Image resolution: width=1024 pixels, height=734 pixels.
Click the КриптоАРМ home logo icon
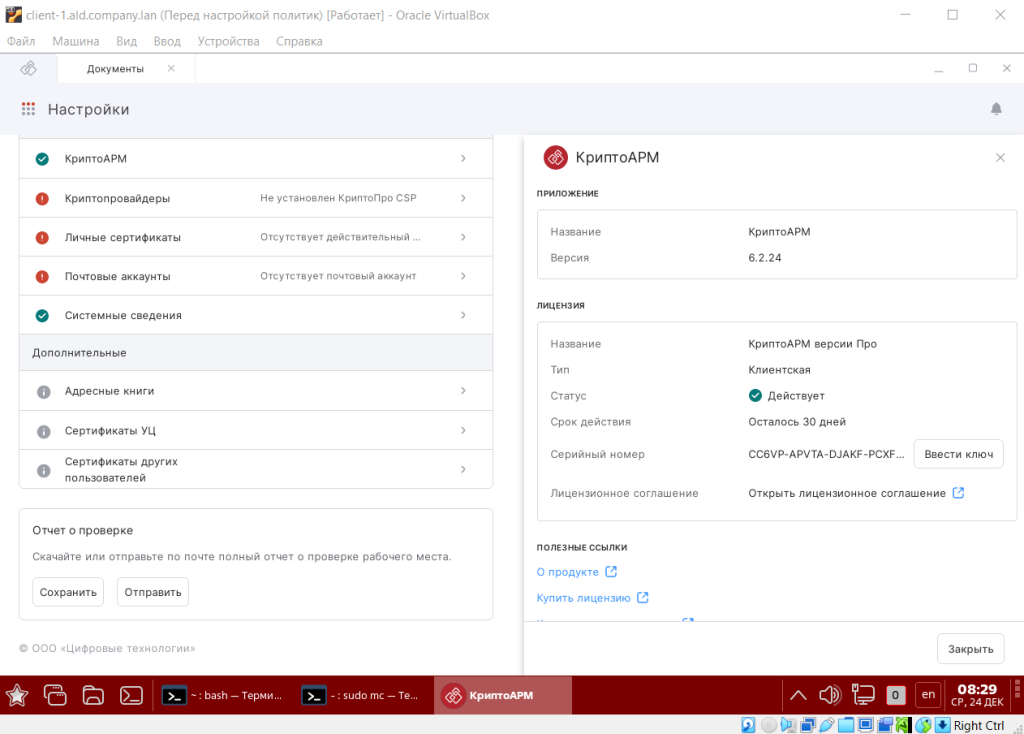pos(29,68)
